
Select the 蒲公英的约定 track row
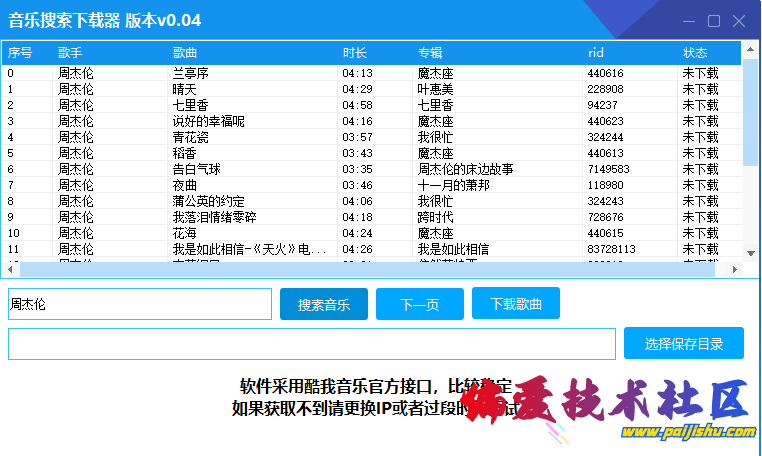point(200,201)
